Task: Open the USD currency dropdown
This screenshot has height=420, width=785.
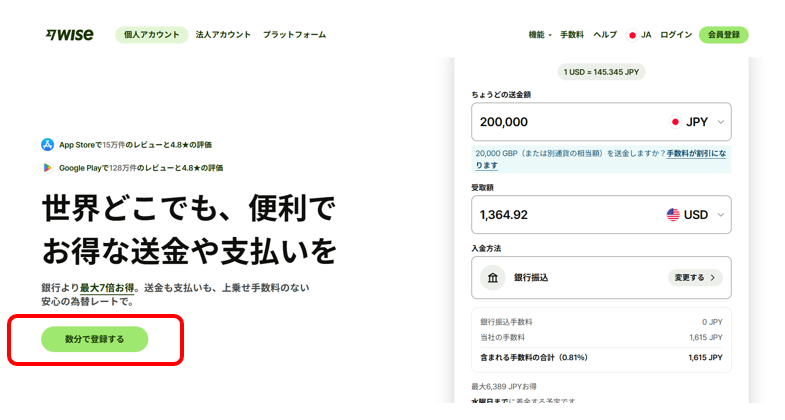Action: coord(696,215)
